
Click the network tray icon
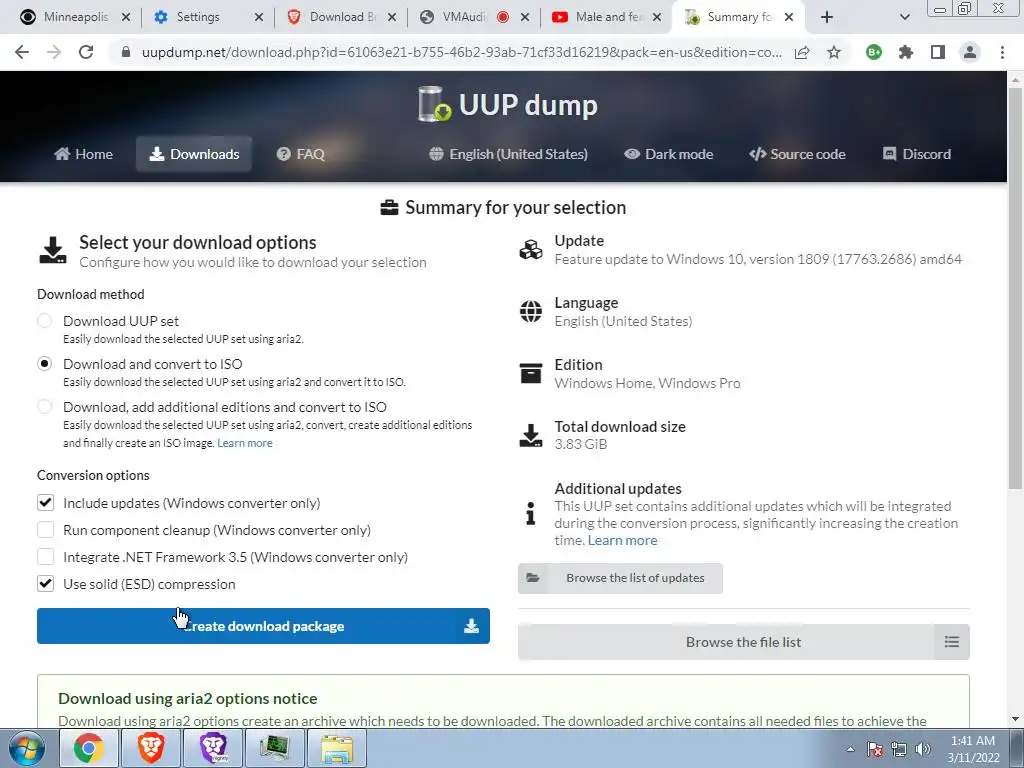[899, 749]
